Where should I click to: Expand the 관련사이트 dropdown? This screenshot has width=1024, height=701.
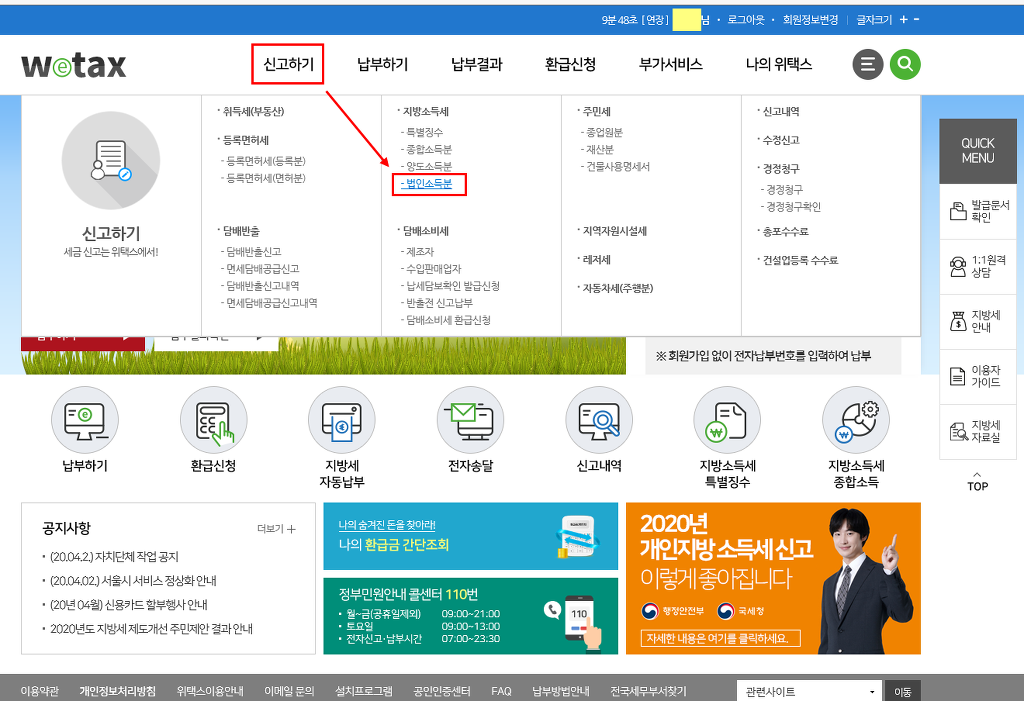click(x=808, y=691)
